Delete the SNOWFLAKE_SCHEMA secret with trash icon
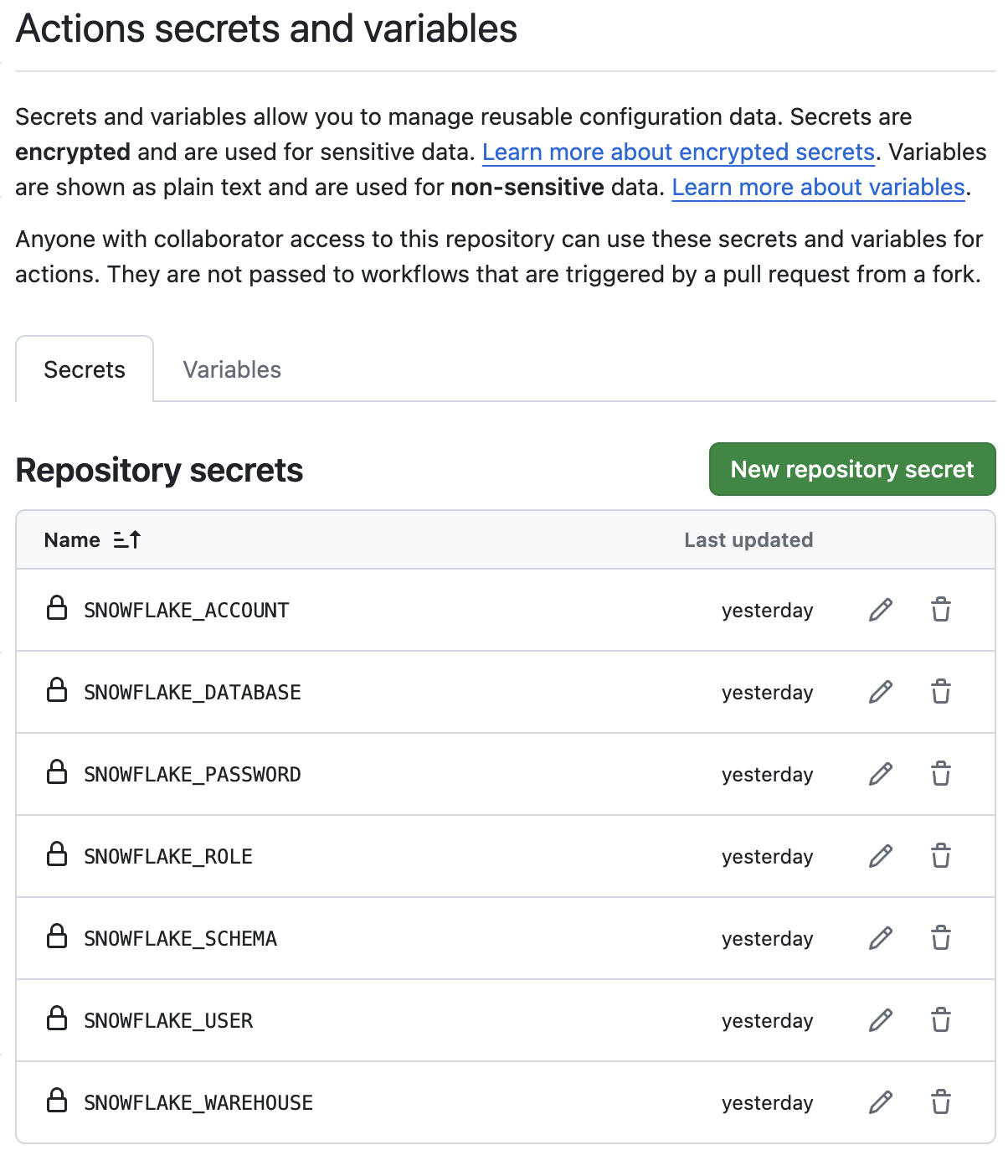 941,938
